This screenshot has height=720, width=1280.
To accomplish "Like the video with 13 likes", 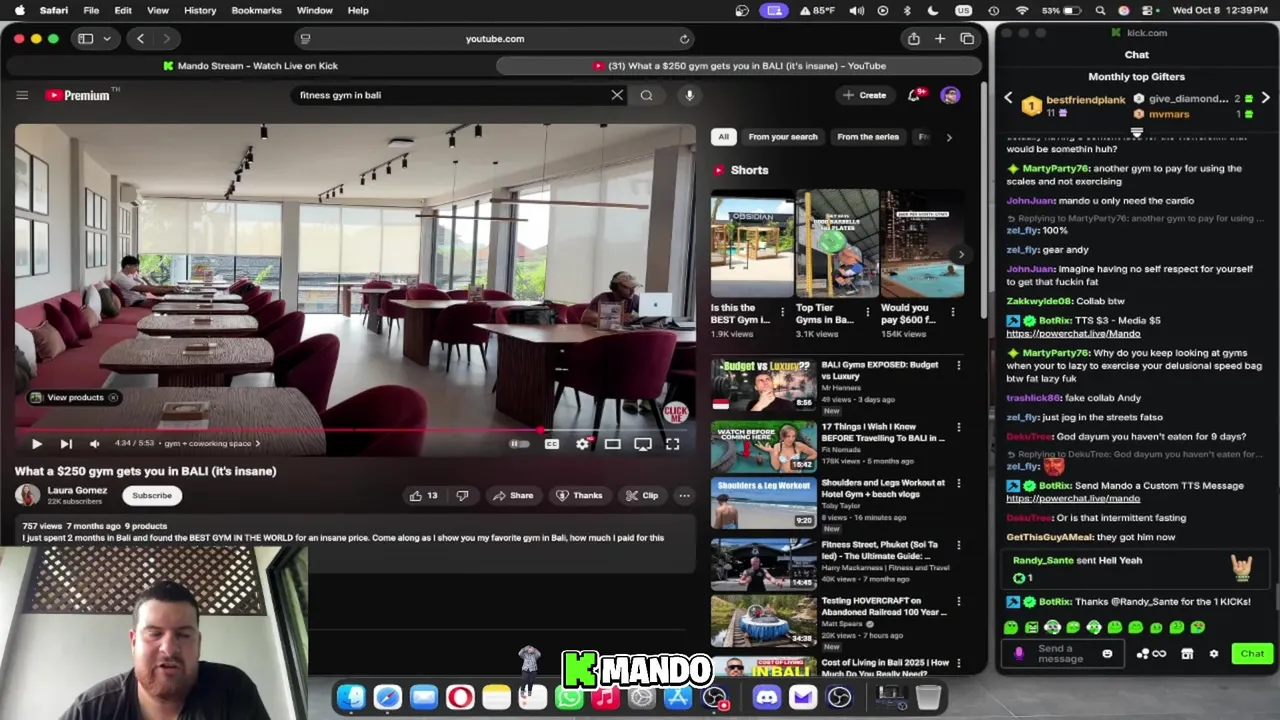I will pos(424,495).
